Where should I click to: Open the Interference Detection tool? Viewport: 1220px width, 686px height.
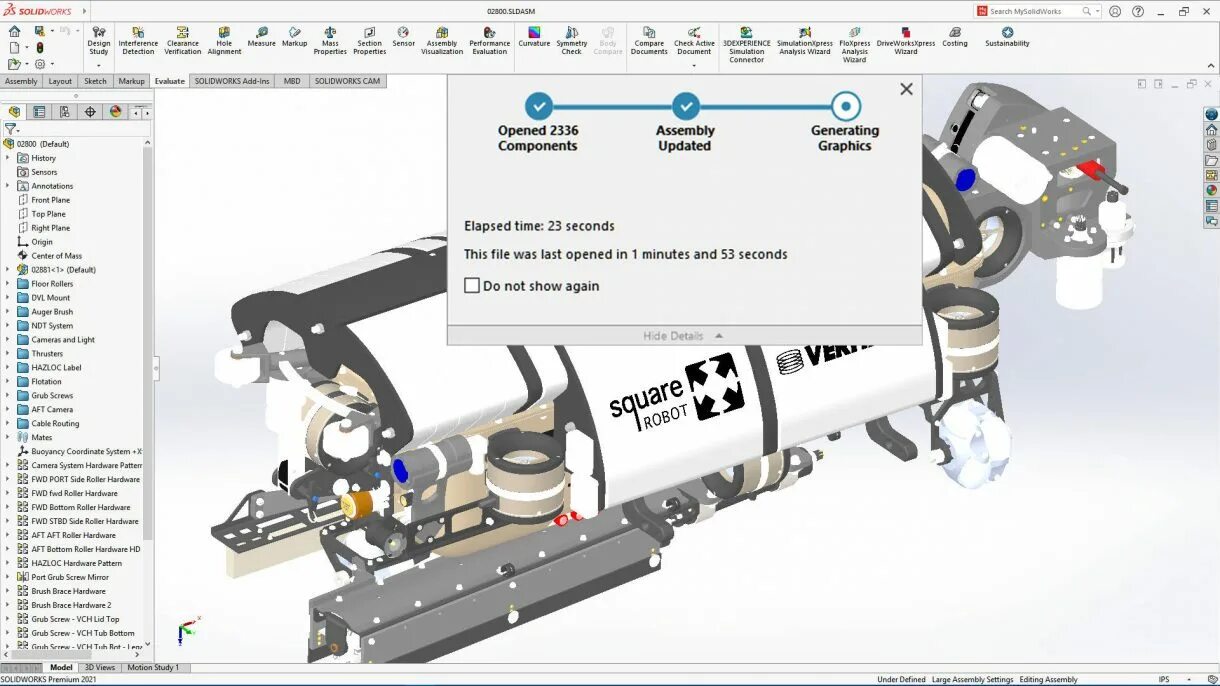click(138, 42)
